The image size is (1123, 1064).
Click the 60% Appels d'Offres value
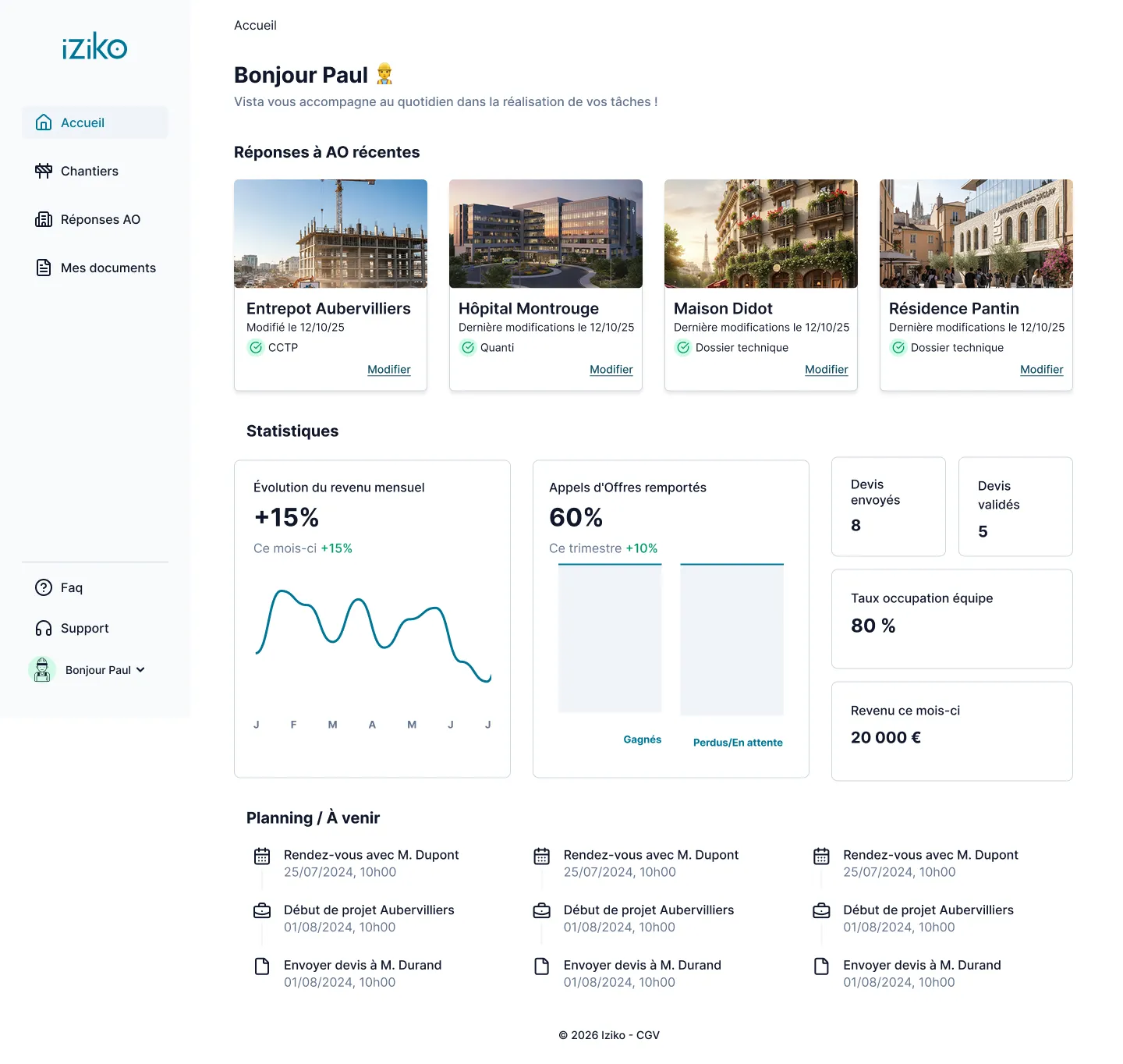pos(576,517)
